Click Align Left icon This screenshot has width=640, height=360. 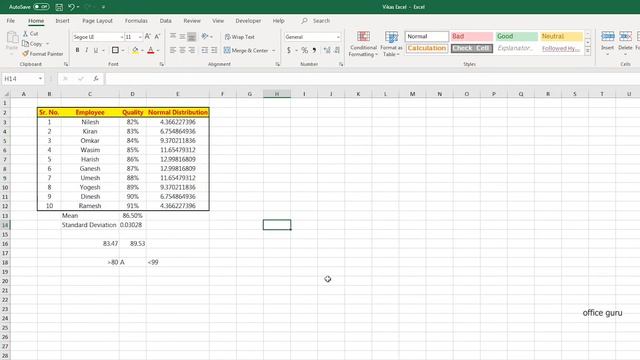pyautogui.click(x=173, y=50)
